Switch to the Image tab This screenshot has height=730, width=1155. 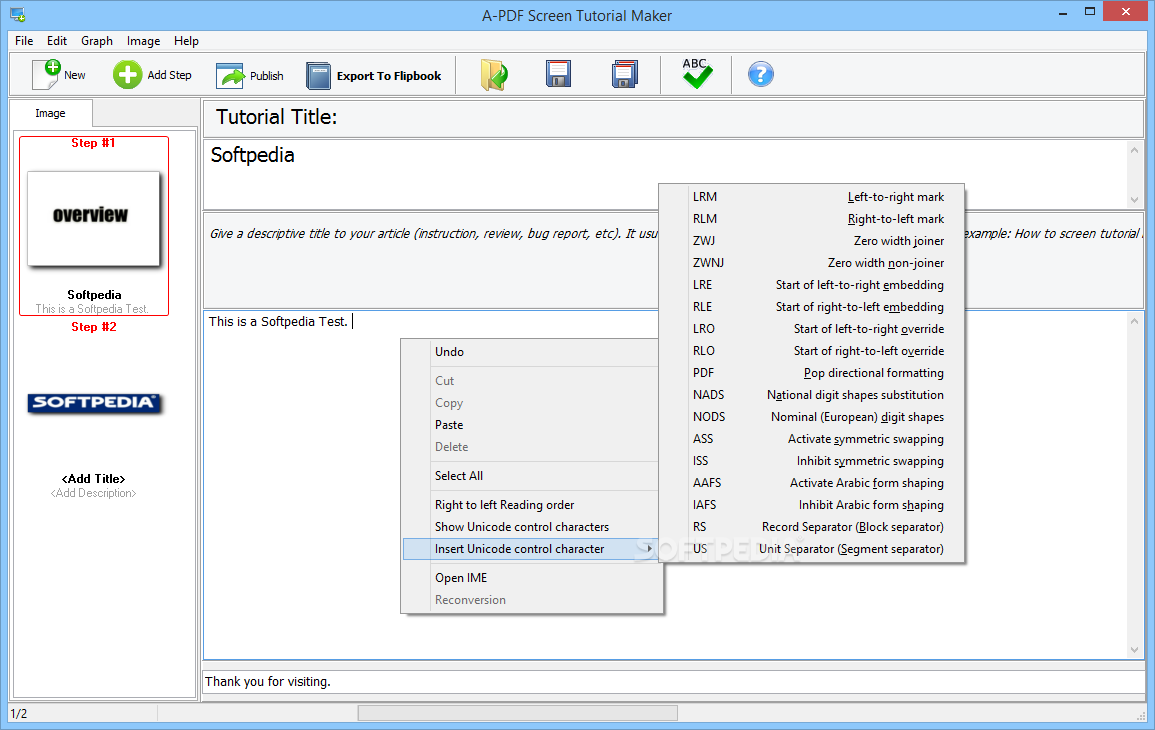point(50,113)
